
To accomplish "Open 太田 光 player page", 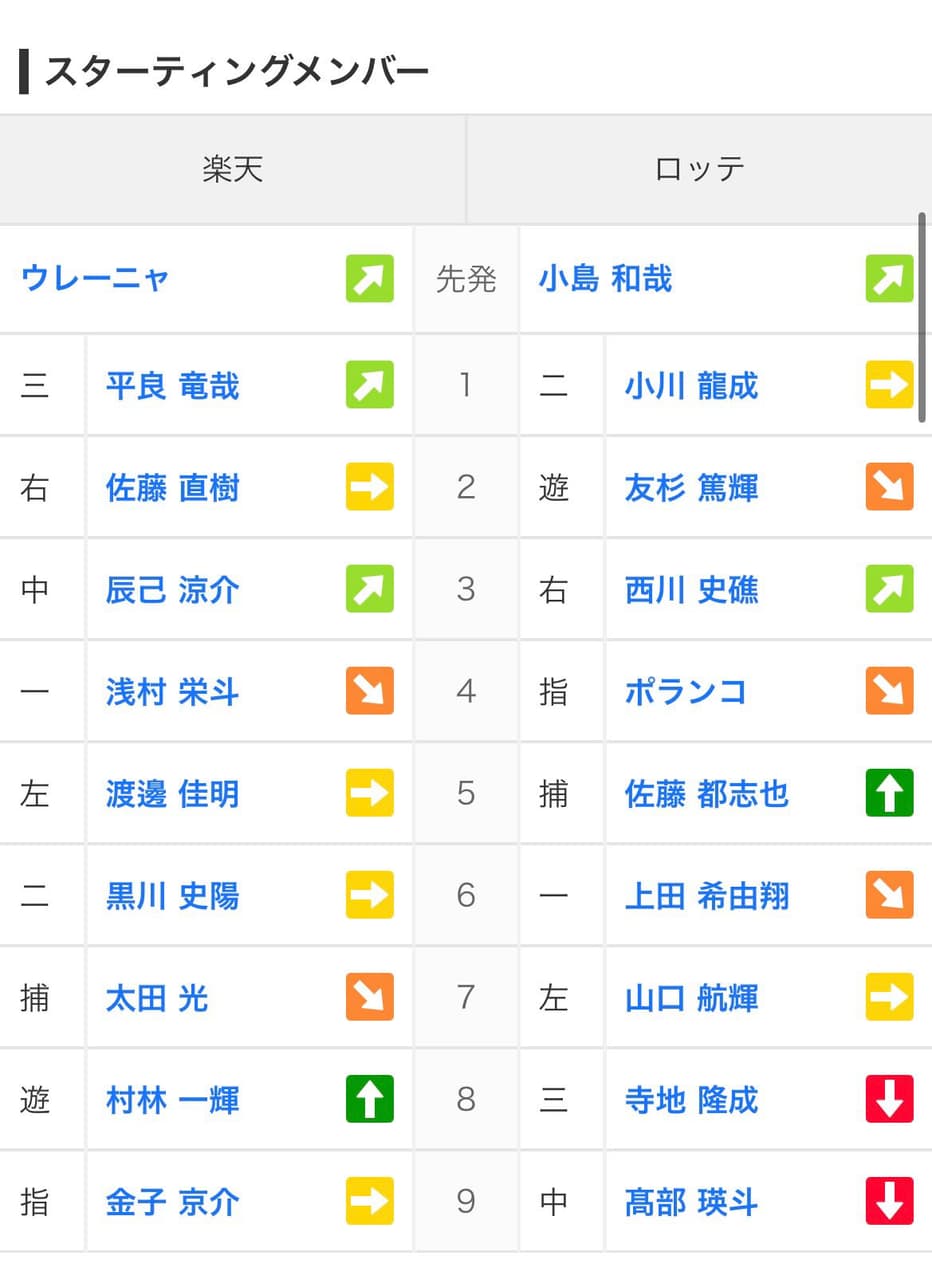I will pos(157,998).
